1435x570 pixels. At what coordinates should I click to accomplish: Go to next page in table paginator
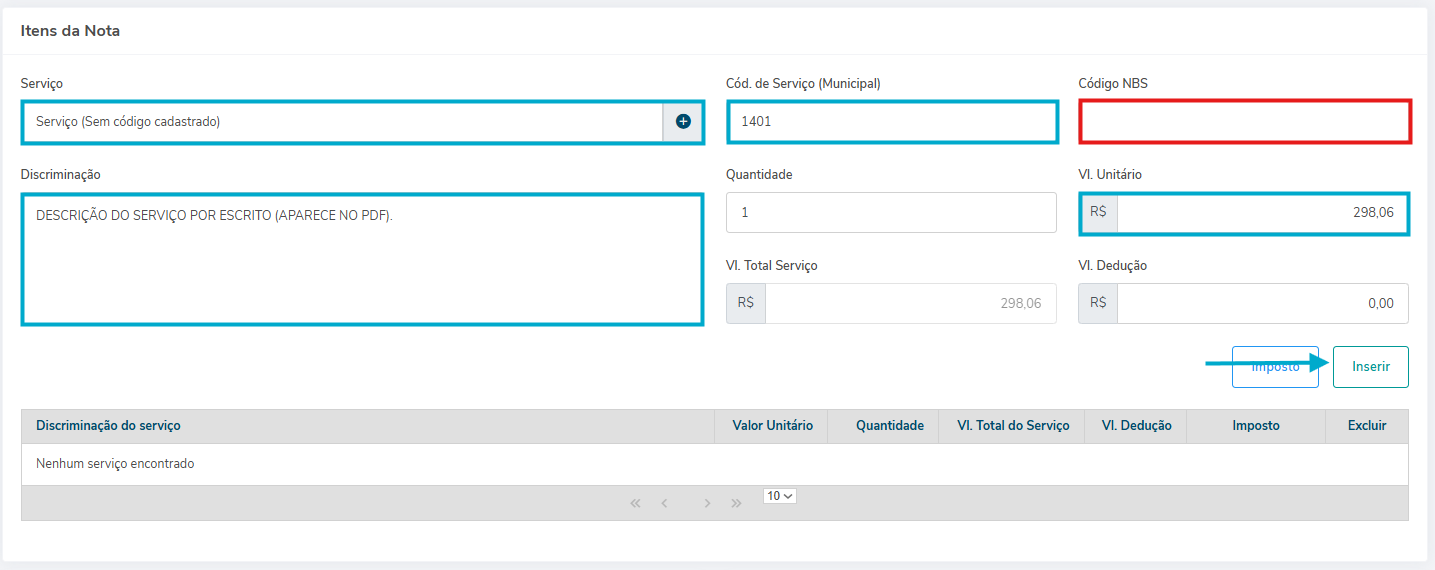coord(707,503)
